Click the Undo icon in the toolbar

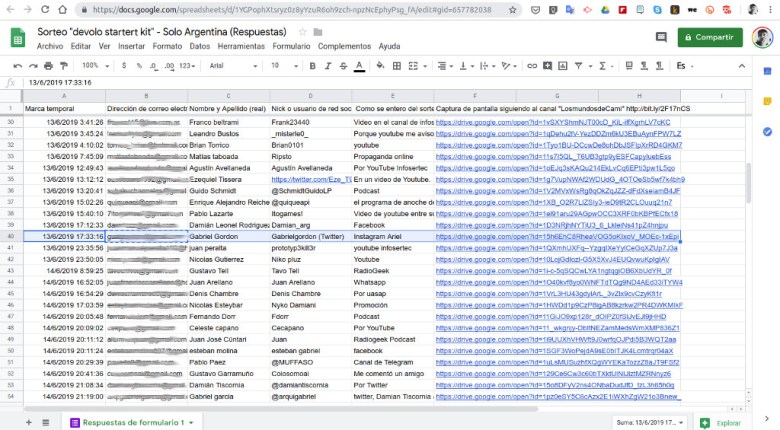tap(17, 66)
